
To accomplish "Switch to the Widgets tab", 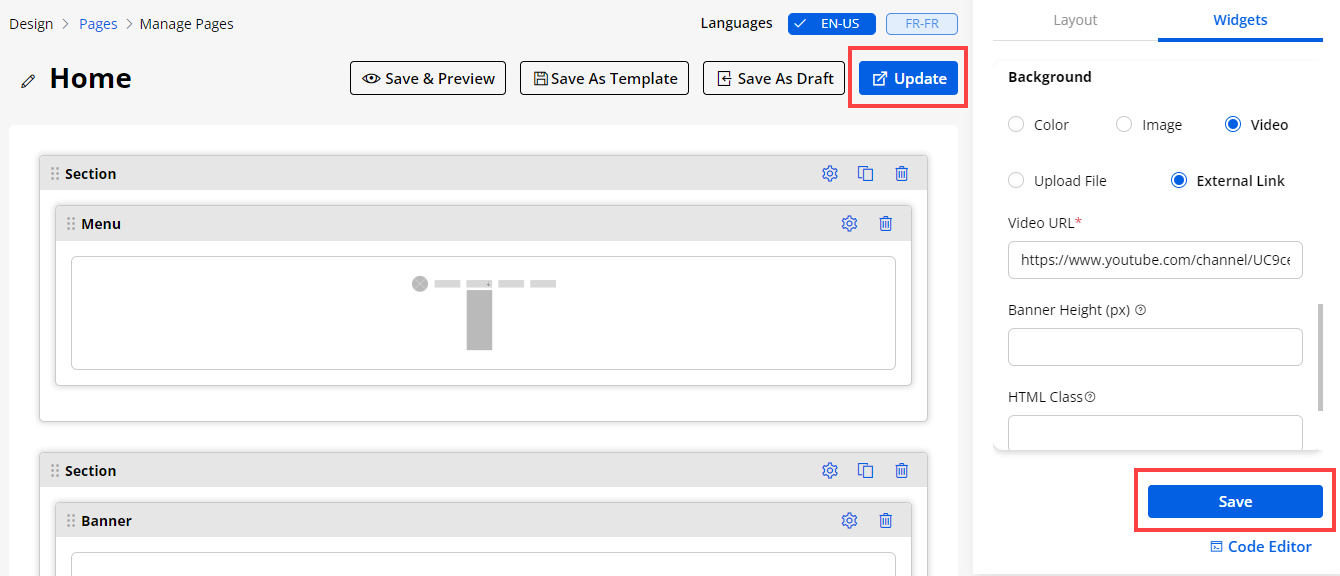I will click(x=1240, y=20).
